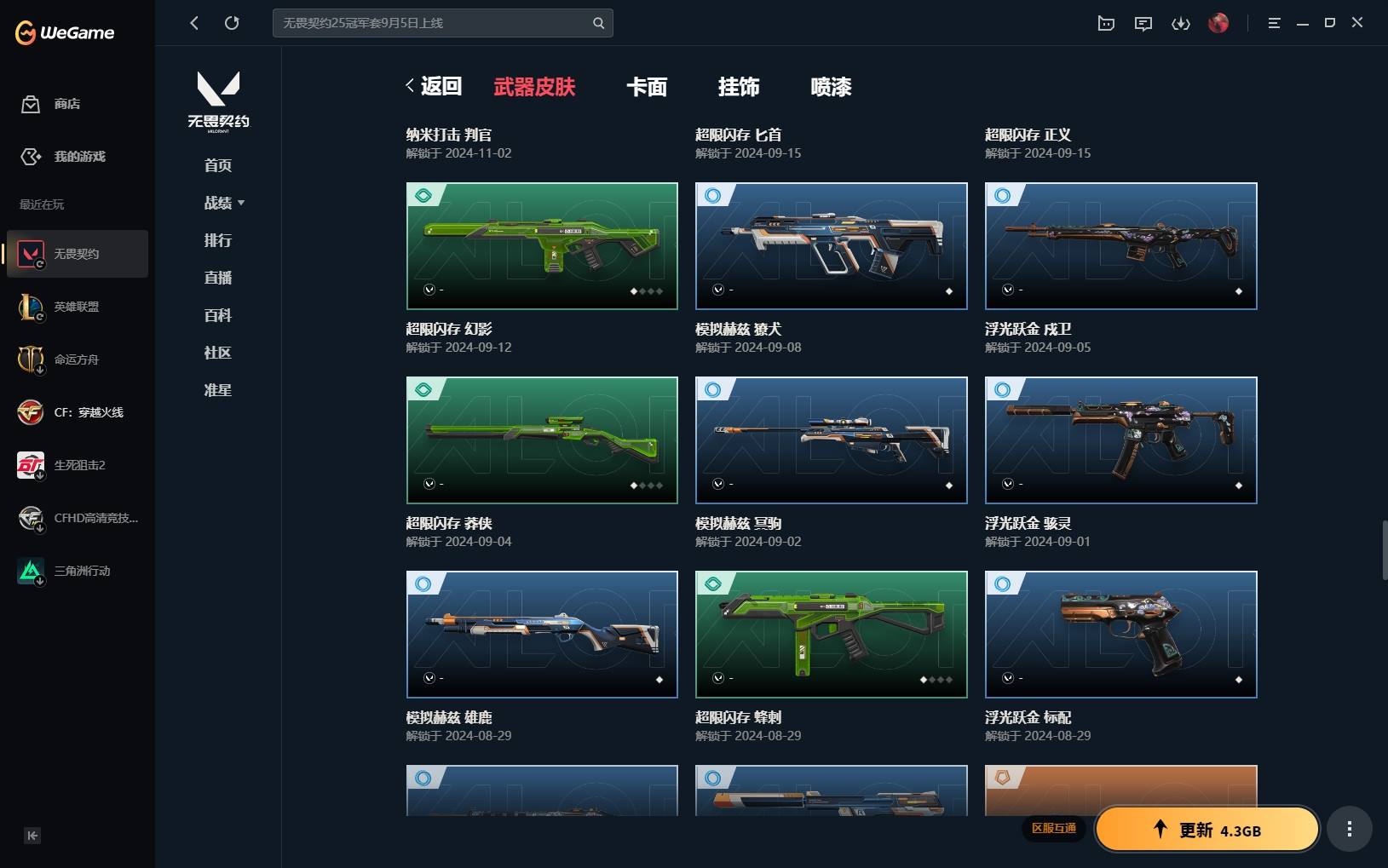Open the messages chat icon
Image resolution: width=1388 pixels, height=868 pixels.
(1143, 23)
